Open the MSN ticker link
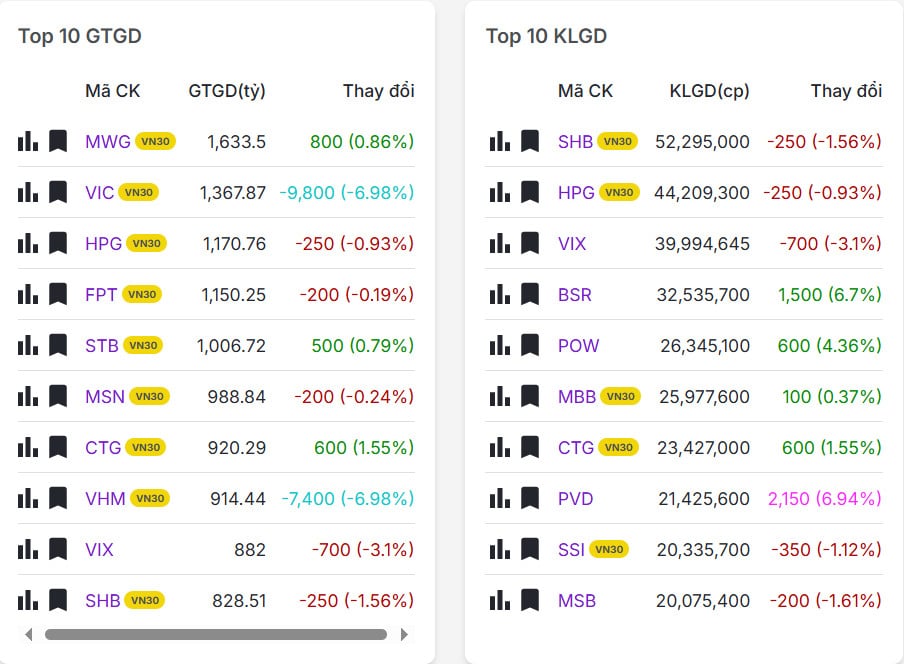 click(105, 396)
